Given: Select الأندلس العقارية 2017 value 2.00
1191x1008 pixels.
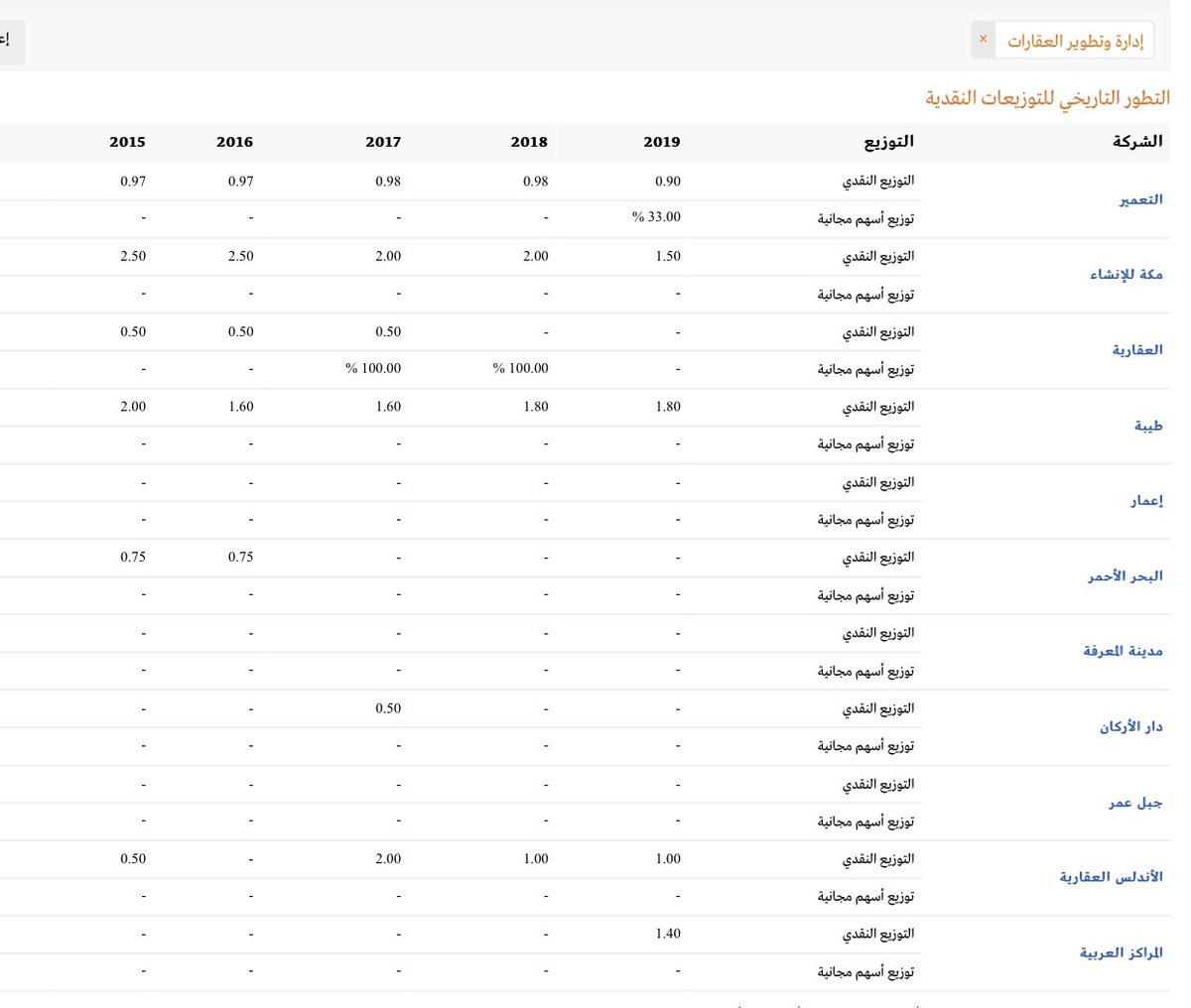Looking at the screenshot, I should point(388,859).
